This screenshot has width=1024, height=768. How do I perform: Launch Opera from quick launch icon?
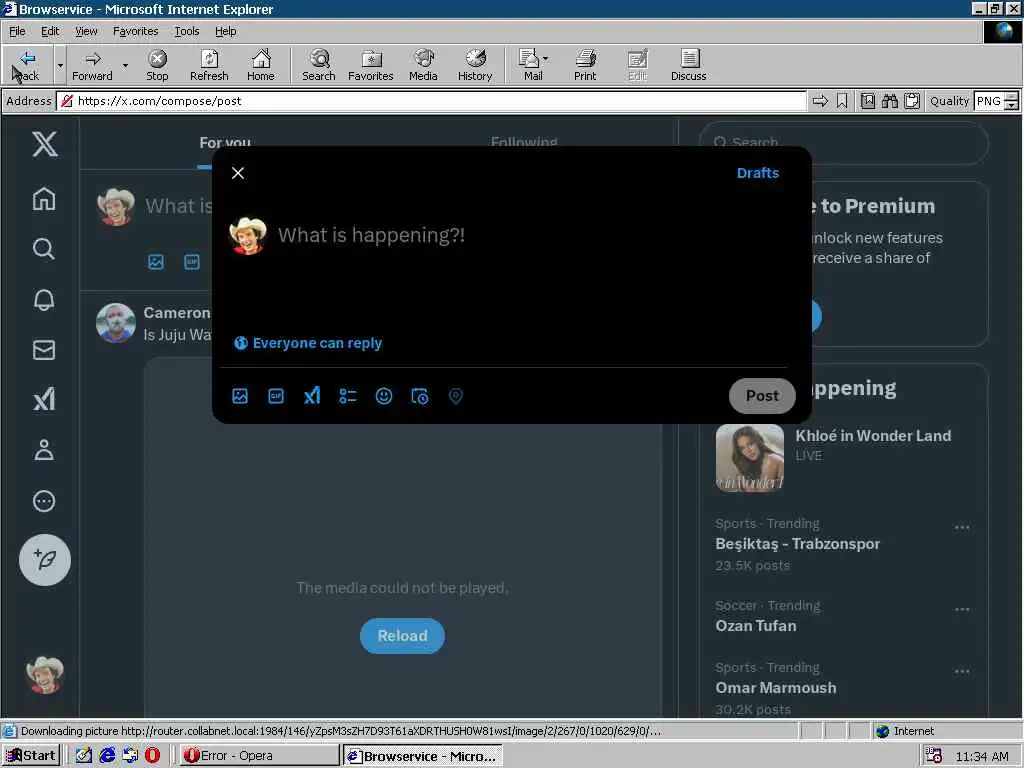[152, 756]
